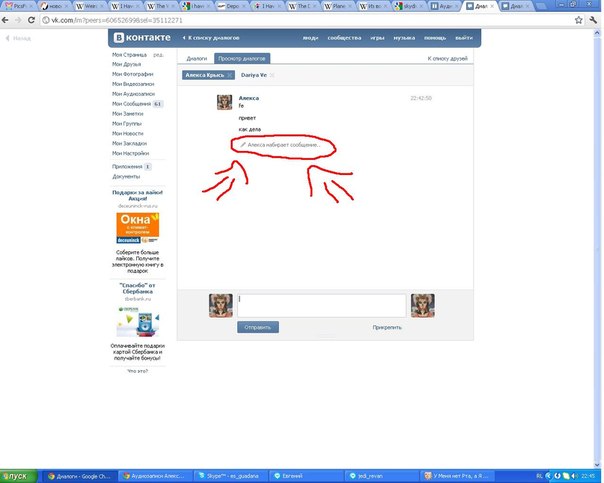The height and width of the screenshot is (483, 604).
Task: Open Мои Сообщения in left sidebar
Action: [x=130, y=104]
